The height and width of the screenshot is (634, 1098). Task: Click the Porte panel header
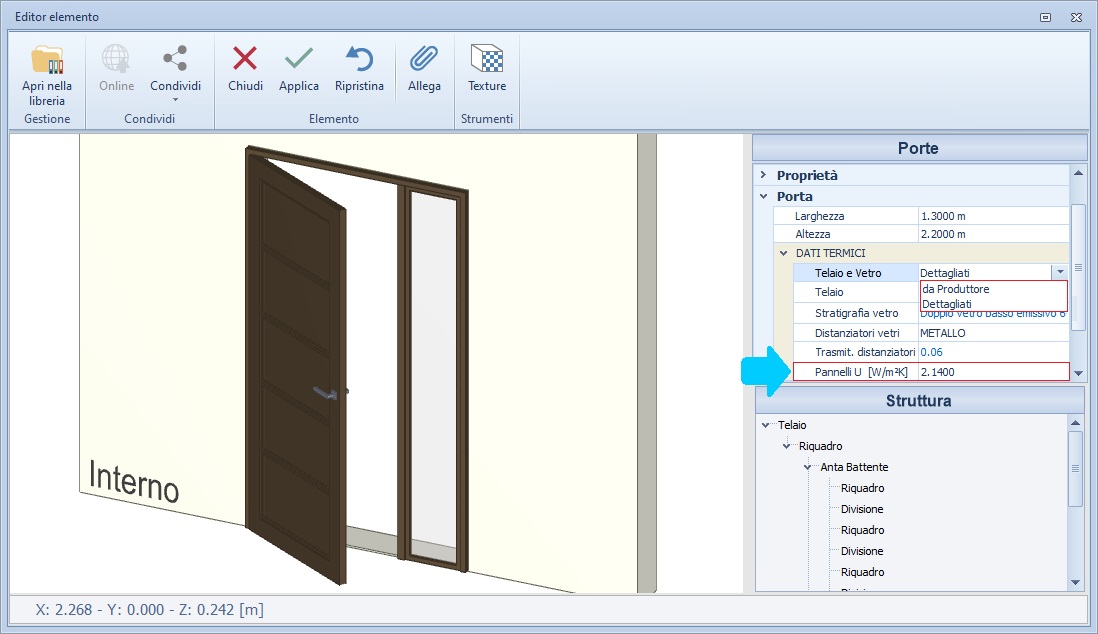(919, 148)
